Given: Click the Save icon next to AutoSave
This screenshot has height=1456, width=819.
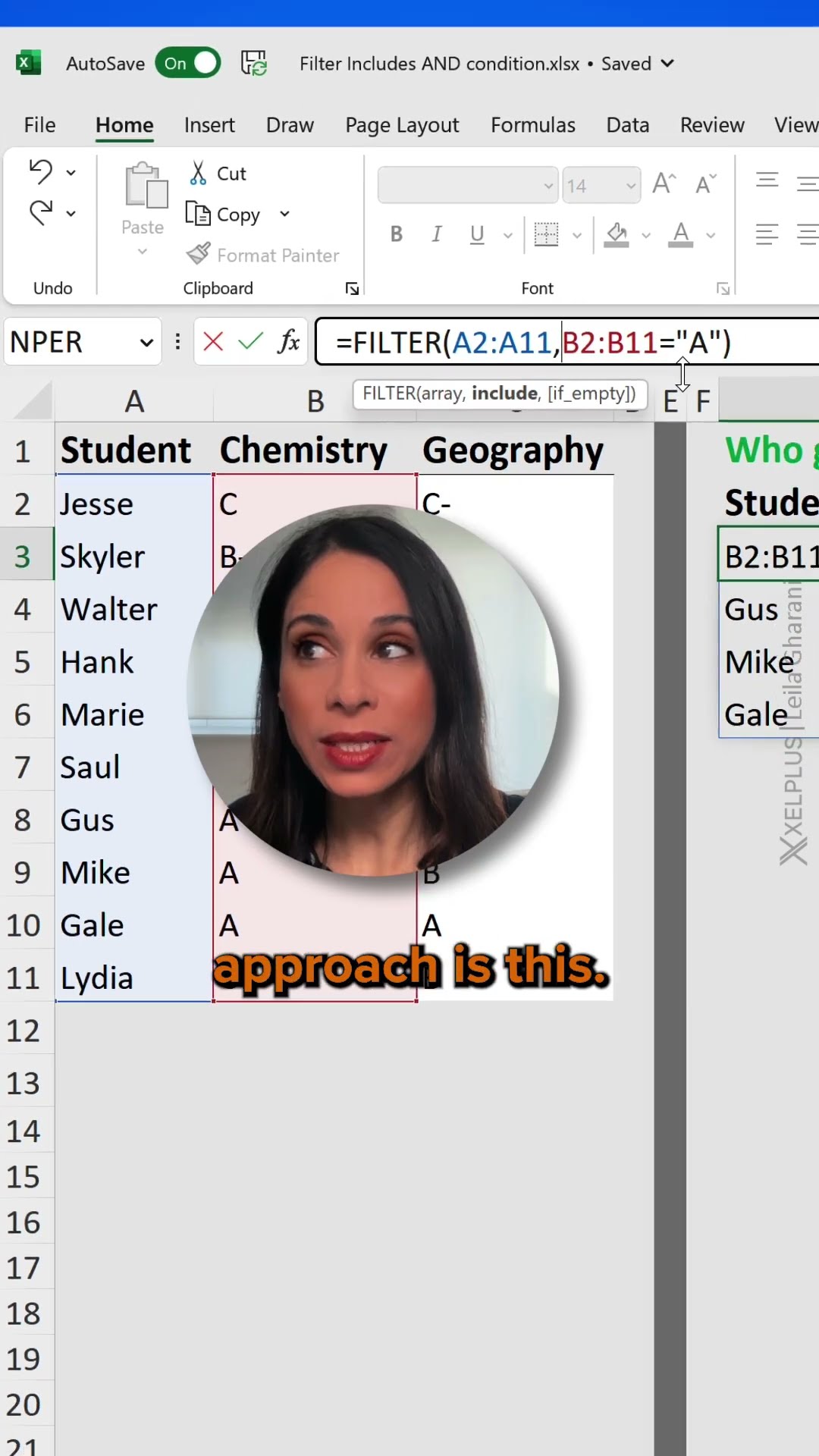Looking at the screenshot, I should pos(253,63).
